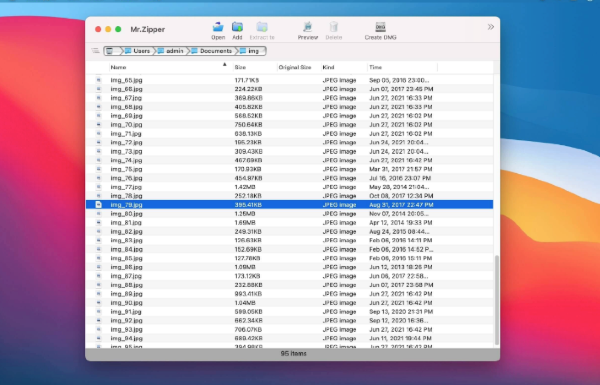Sort the list by Time column header
Screen dimensions: 600x385
(x=402, y=67)
